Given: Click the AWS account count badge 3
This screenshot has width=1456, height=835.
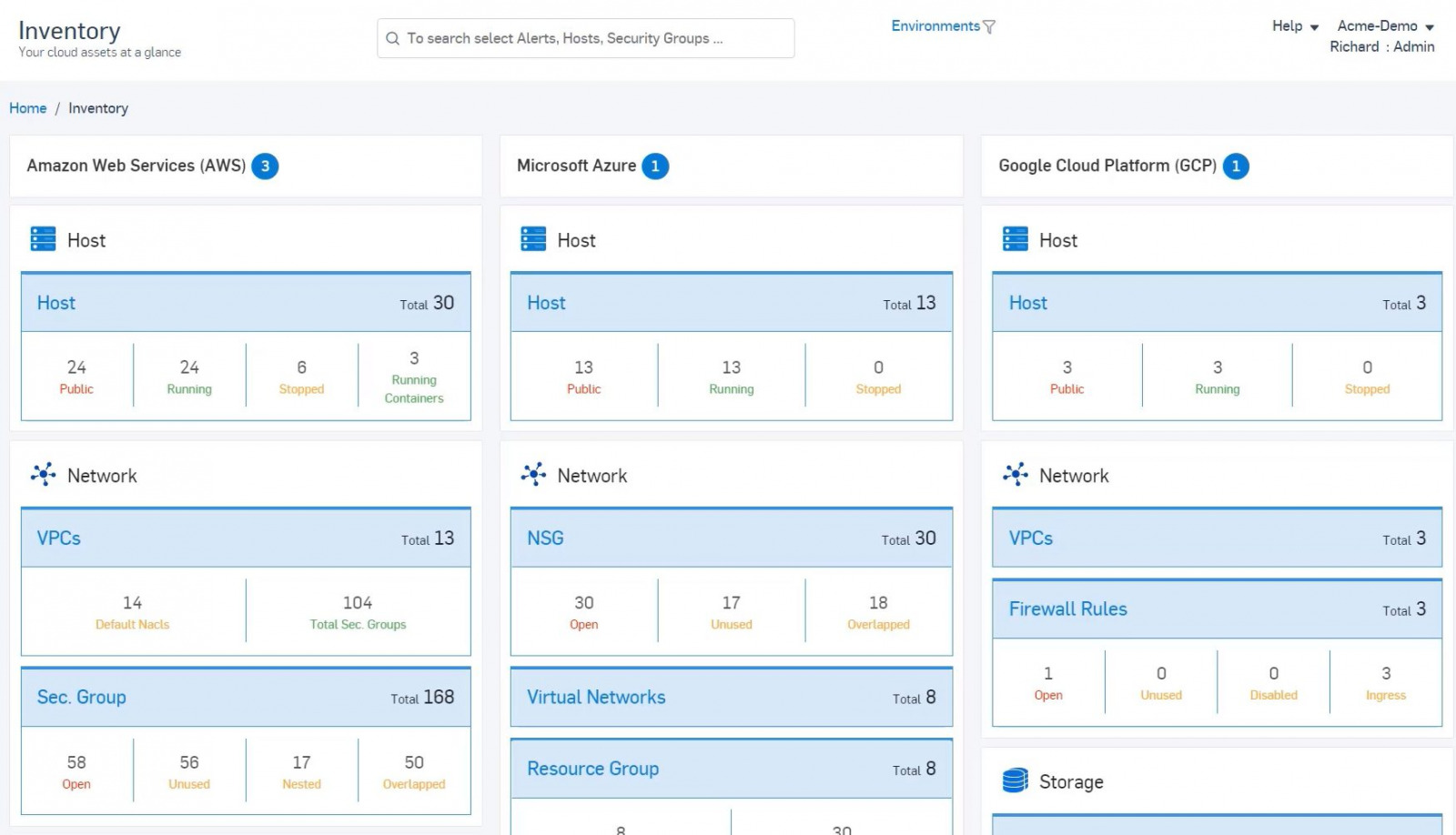Looking at the screenshot, I should 265,166.
